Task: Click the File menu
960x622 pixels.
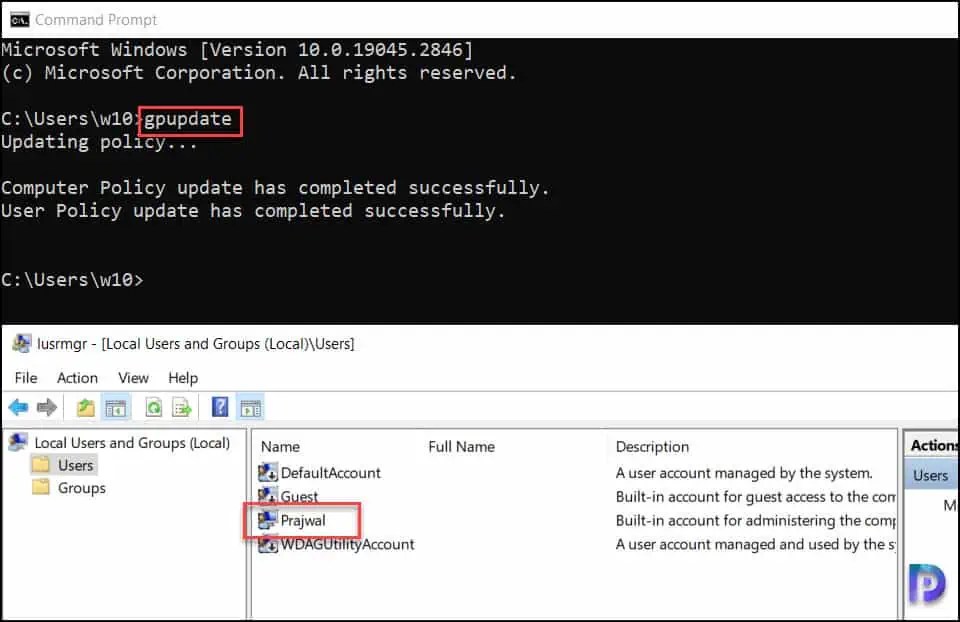Action: pyautogui.click(x=26, y=378)
